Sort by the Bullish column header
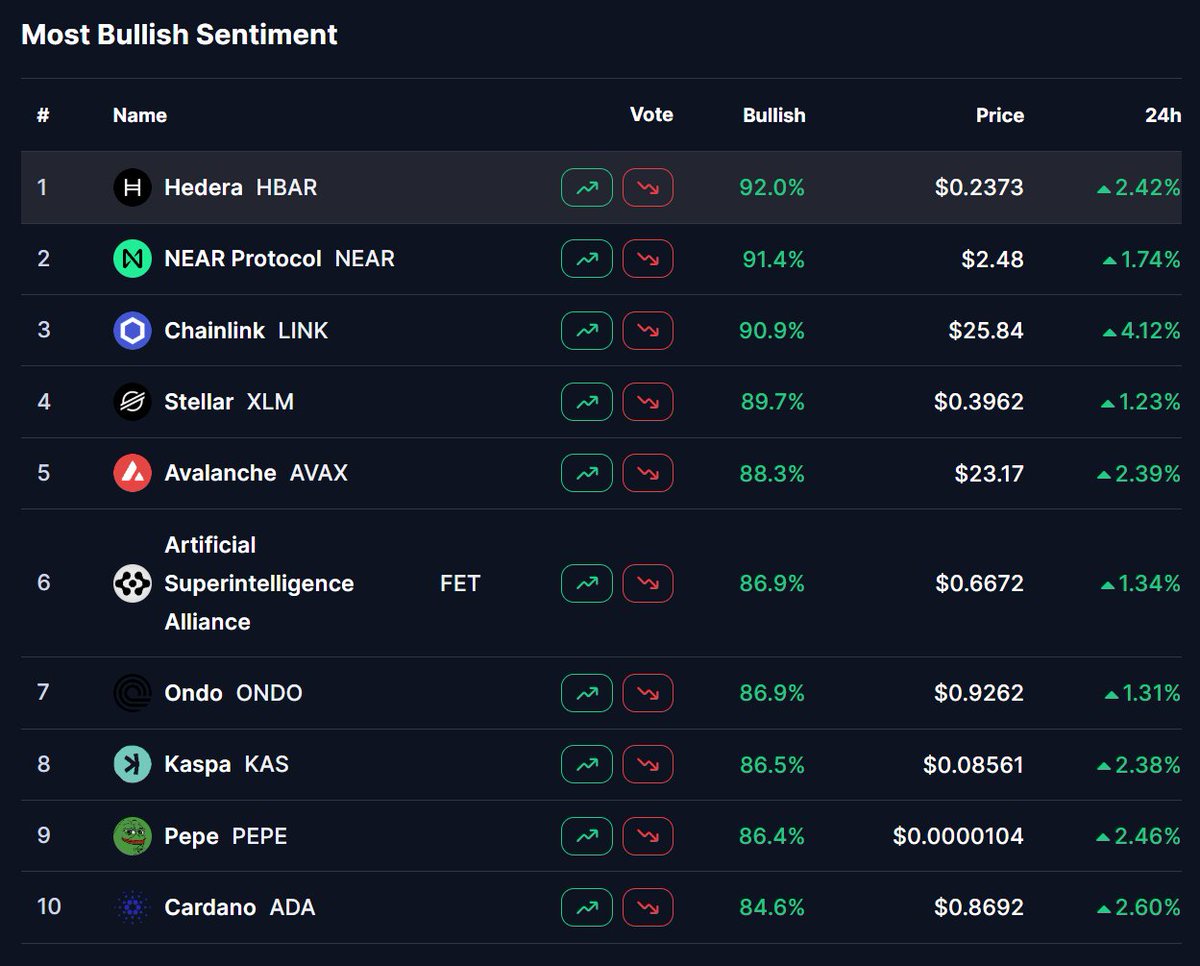1200x966 pixels. [x=774, y=115]
